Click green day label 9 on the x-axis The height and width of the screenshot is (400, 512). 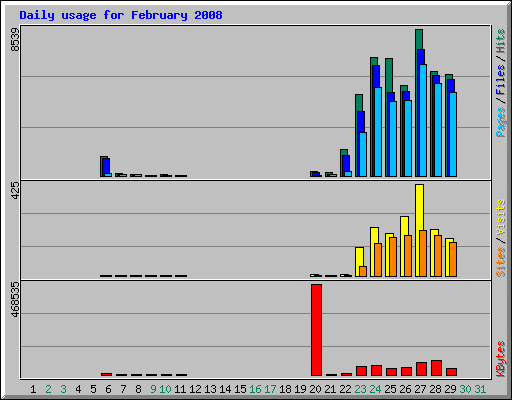[153, 389]
